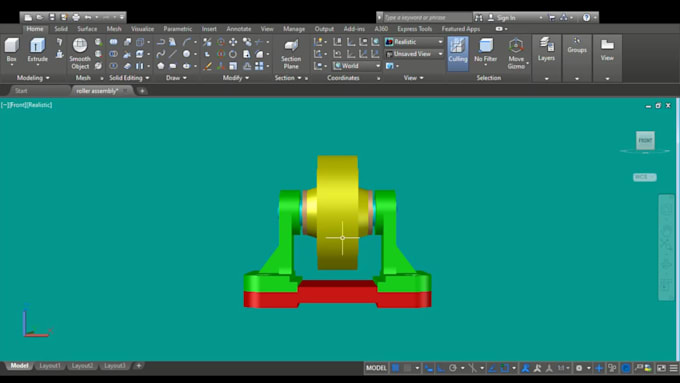Open a file via the Open folder icon

point(40,17)
